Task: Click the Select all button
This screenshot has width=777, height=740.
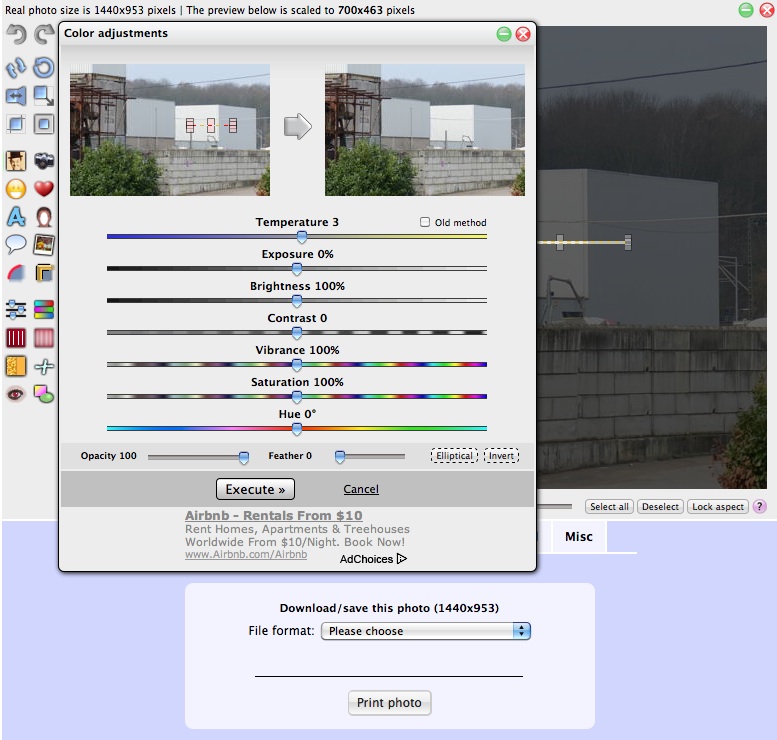Action: click(x=609, y=507)
